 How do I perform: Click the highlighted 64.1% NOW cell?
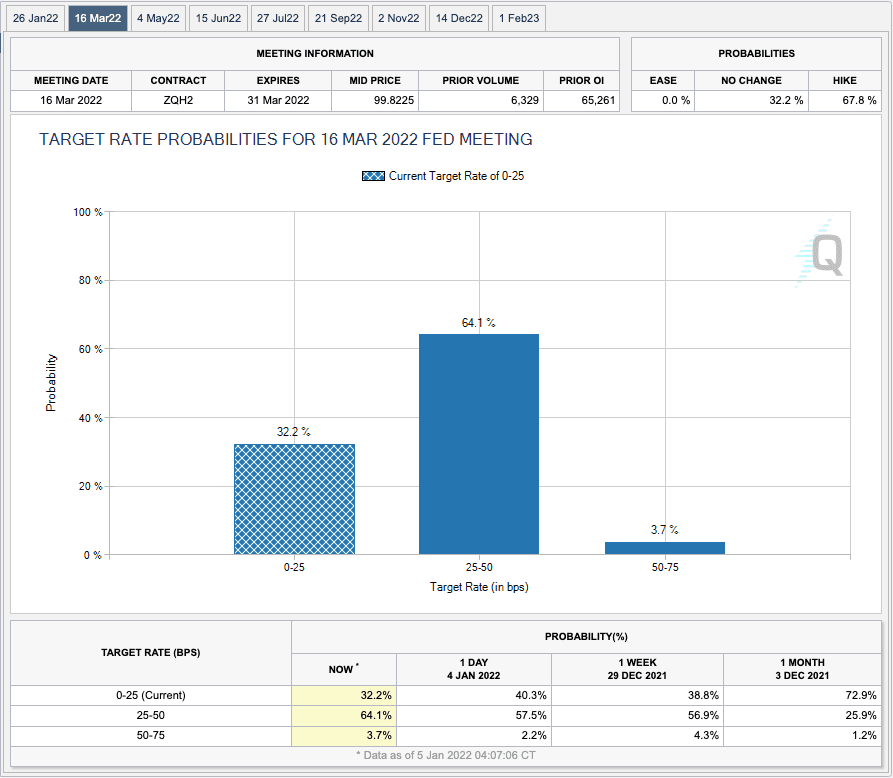pos(344,715)
